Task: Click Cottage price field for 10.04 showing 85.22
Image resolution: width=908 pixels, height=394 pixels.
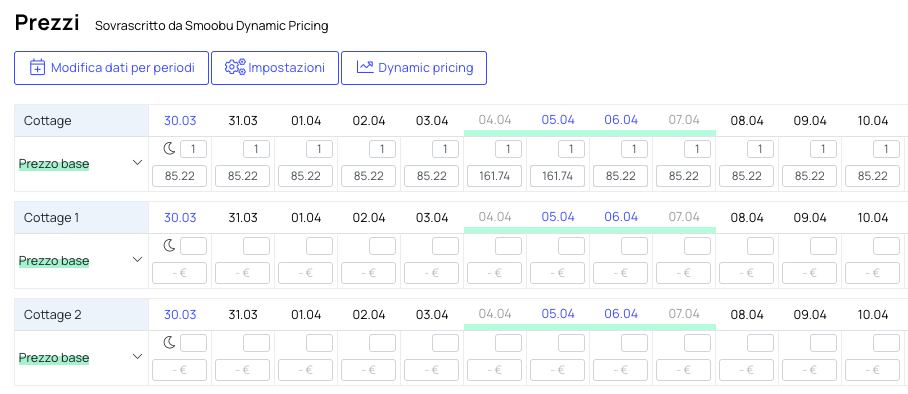Action: [x=872, y=176]
